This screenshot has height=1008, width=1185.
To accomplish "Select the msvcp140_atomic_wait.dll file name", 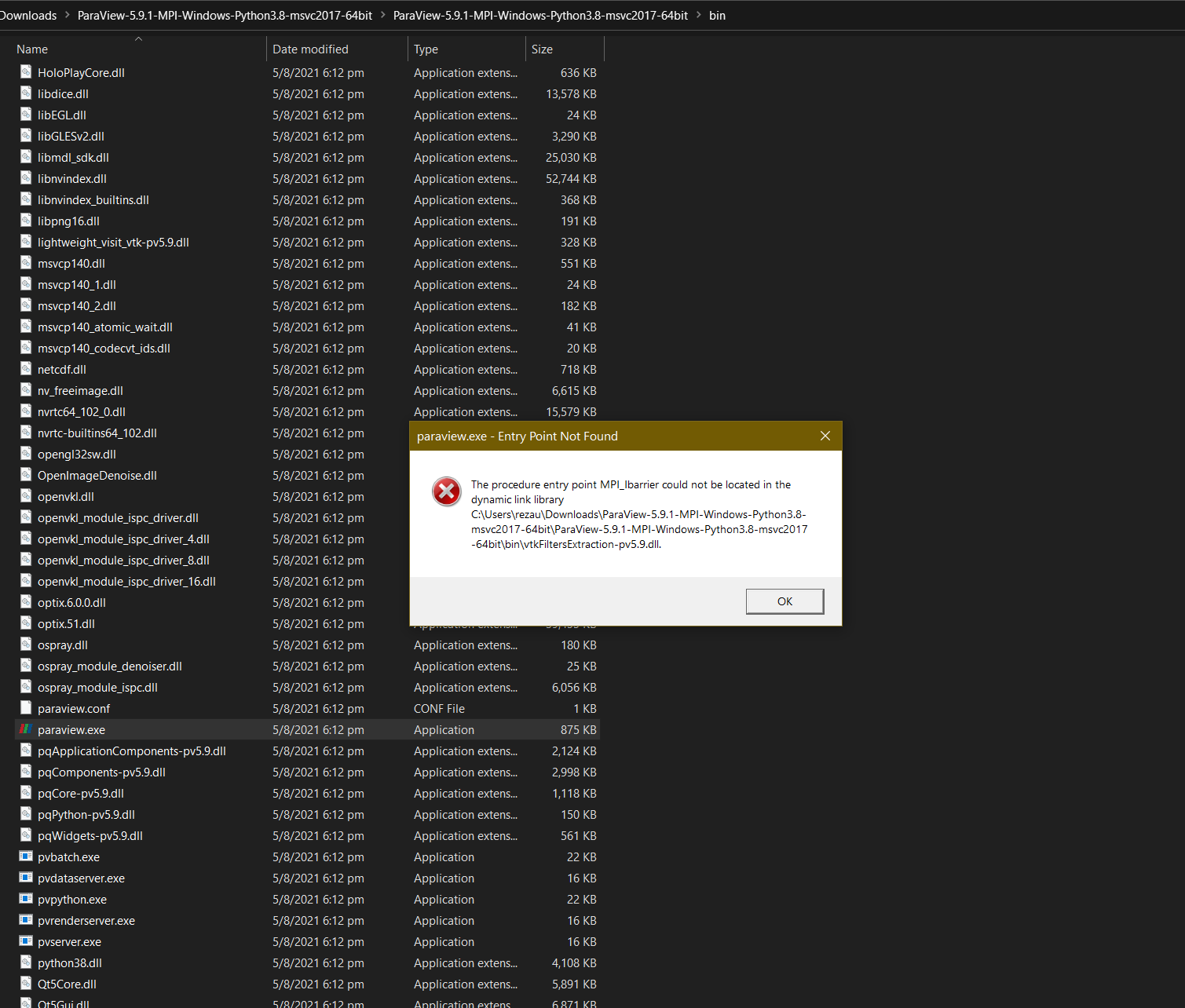I will pyautogui.click(x=105, y=327).
